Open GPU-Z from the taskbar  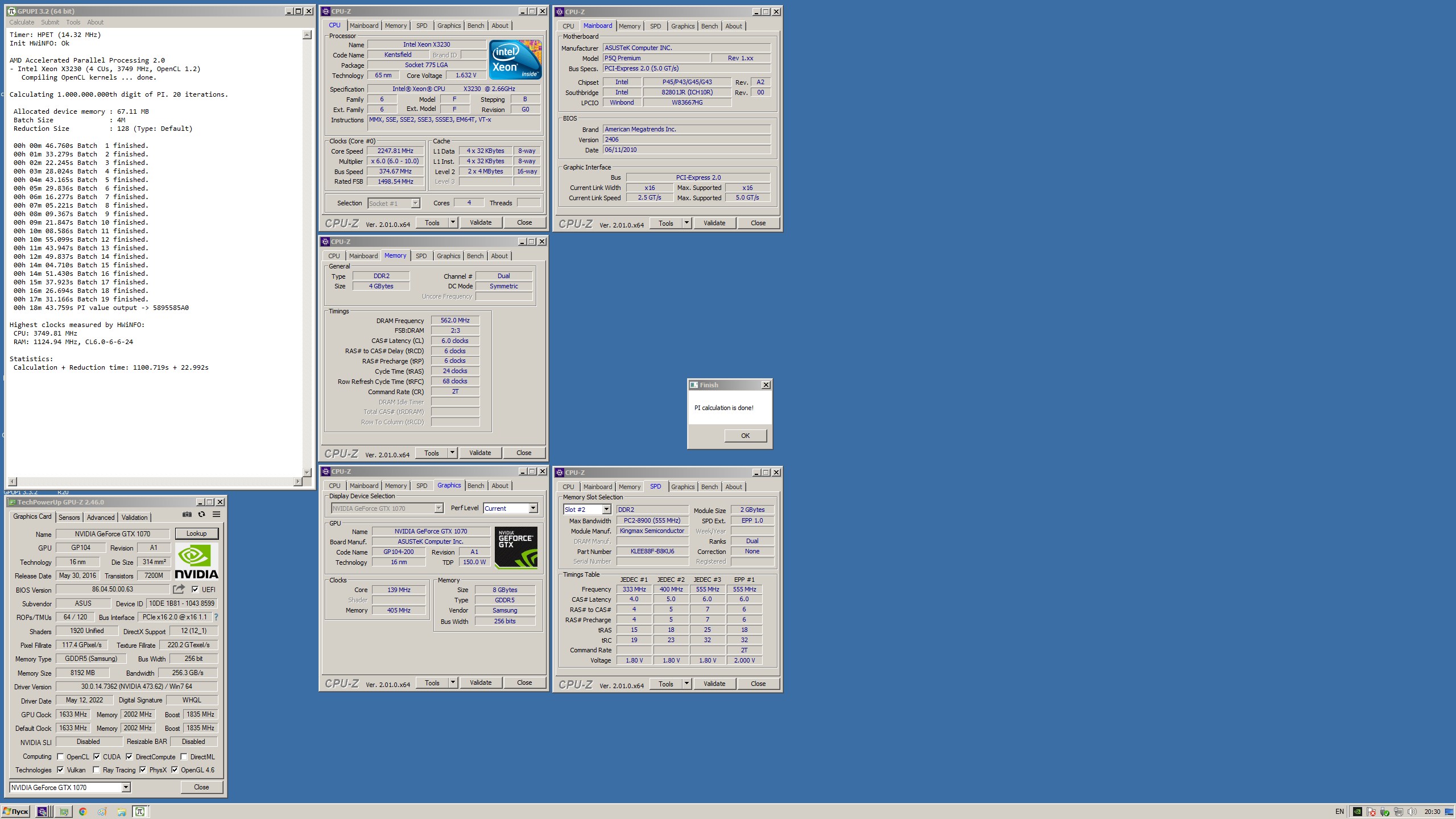64,812
